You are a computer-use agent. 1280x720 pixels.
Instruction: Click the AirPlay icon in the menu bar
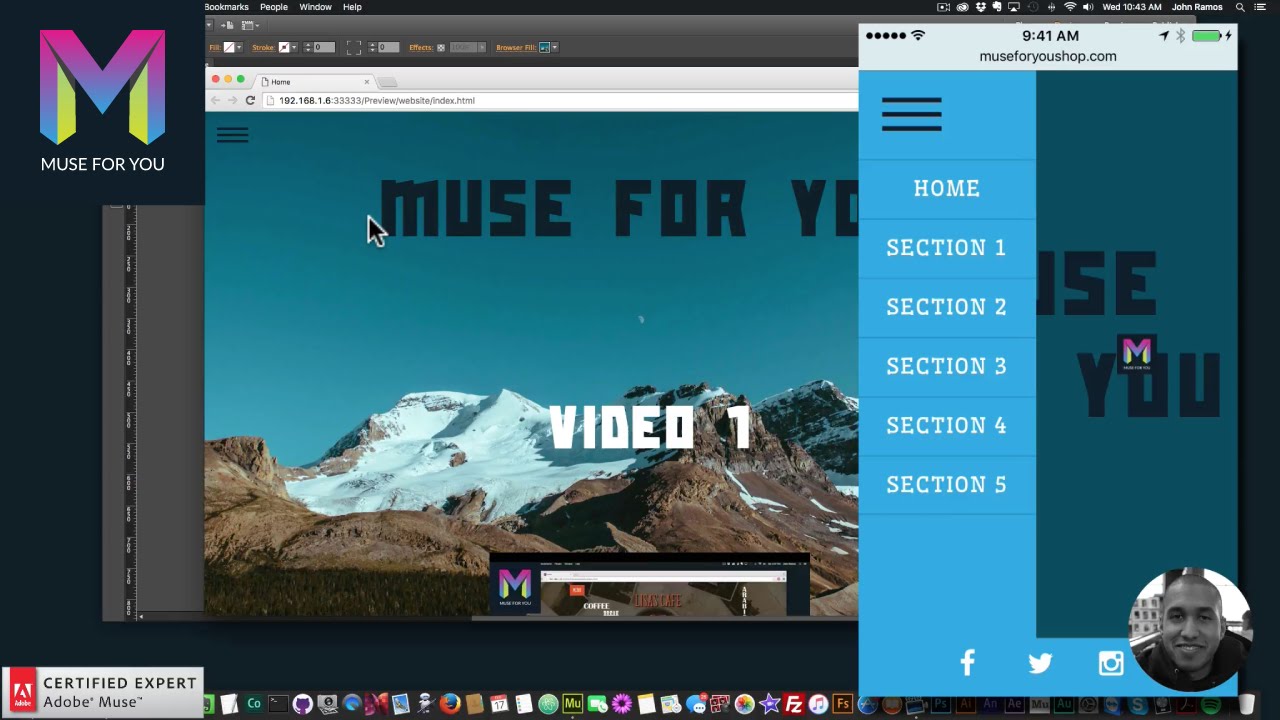pyautogui.click(x=1014, y=7)
